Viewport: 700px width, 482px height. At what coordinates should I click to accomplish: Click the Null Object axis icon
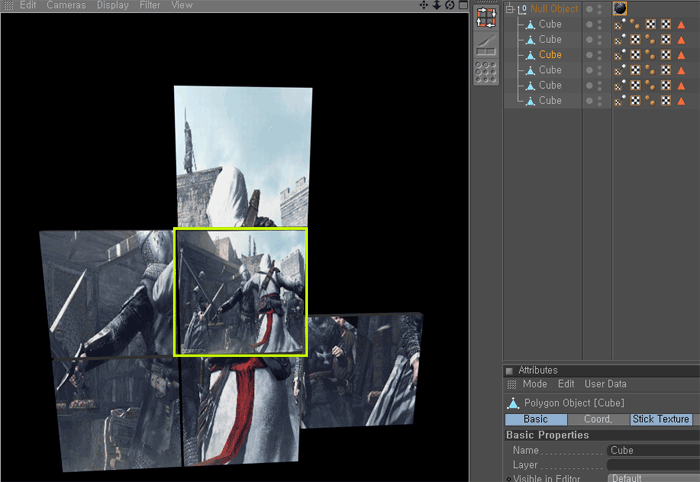click(x=521, y=9)
